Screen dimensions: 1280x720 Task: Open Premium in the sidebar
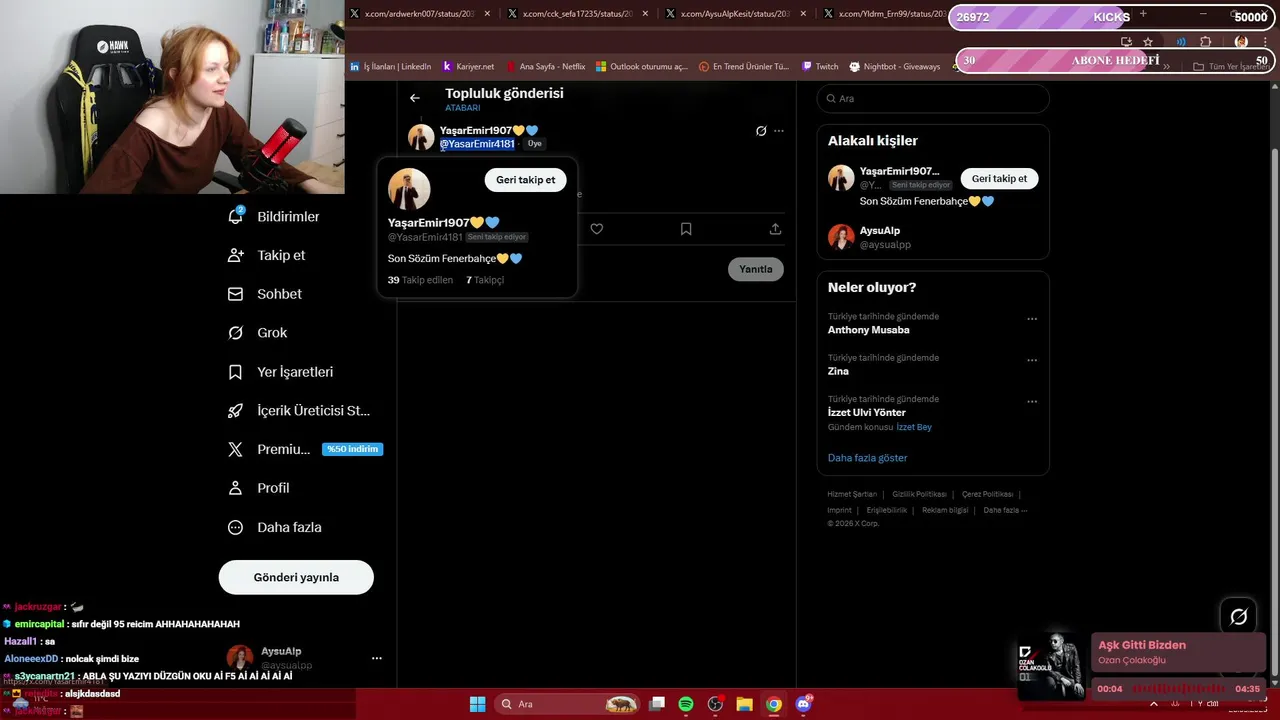click(270, 449)
